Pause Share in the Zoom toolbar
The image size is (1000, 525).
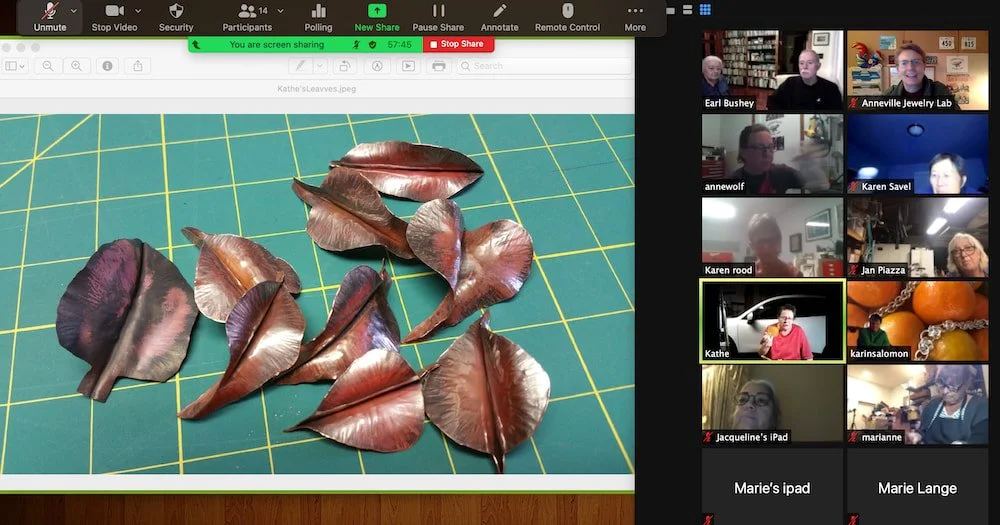point(438,17)
